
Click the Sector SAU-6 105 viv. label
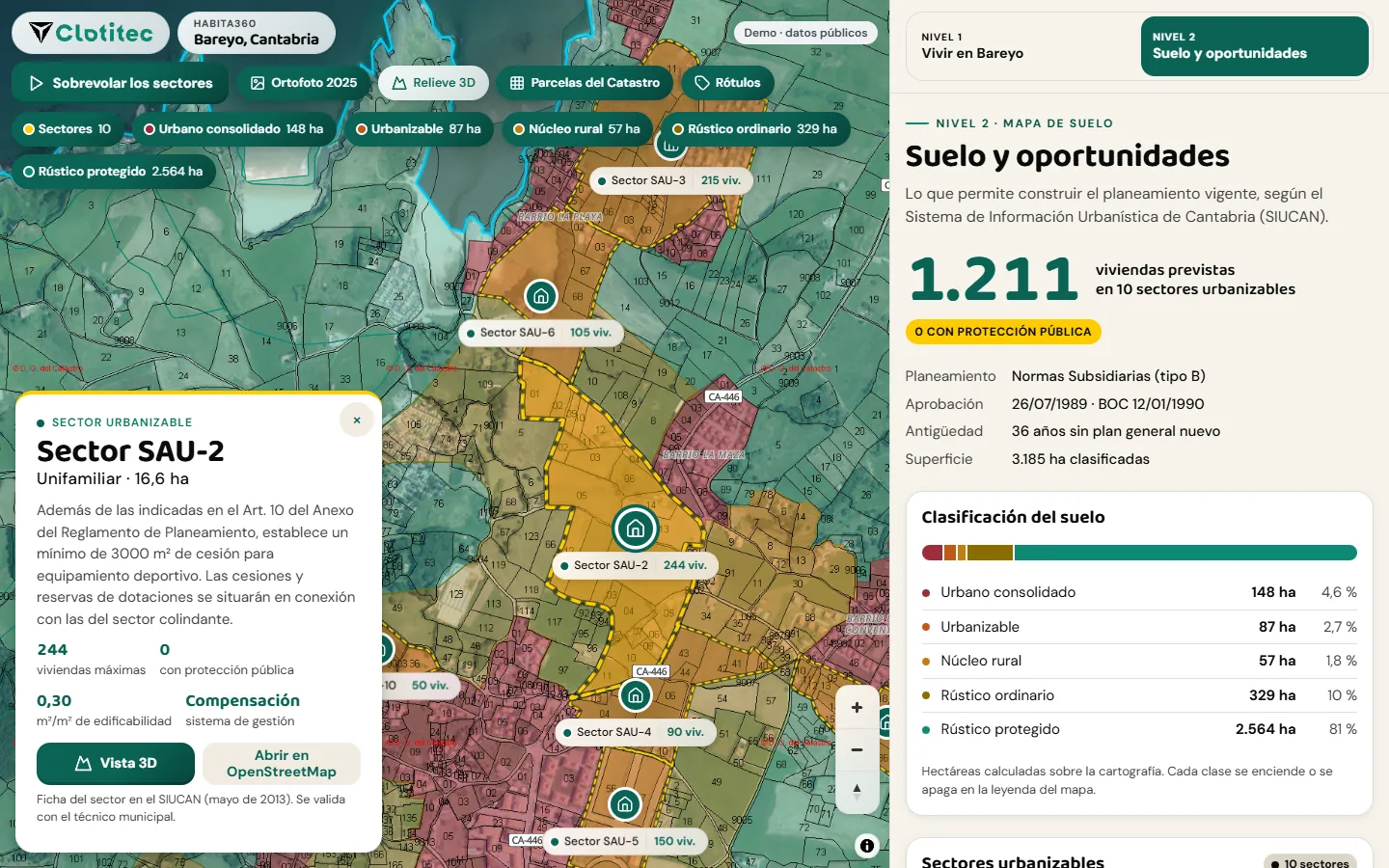coord(540,333)
